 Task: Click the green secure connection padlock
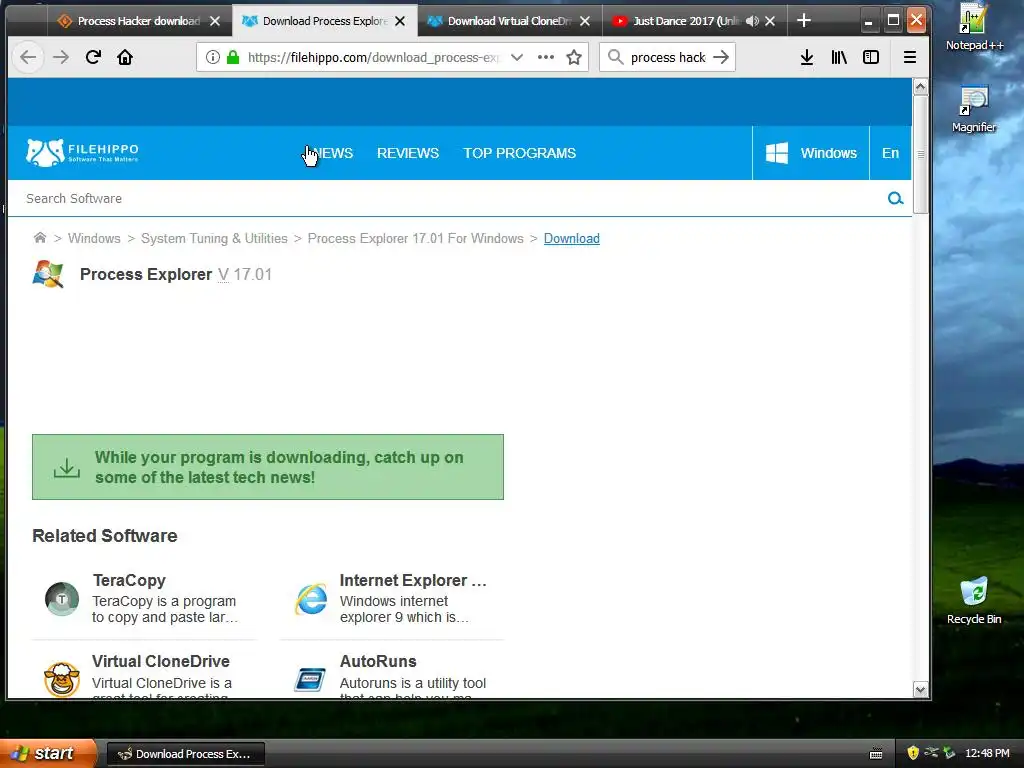pos(232,57)
